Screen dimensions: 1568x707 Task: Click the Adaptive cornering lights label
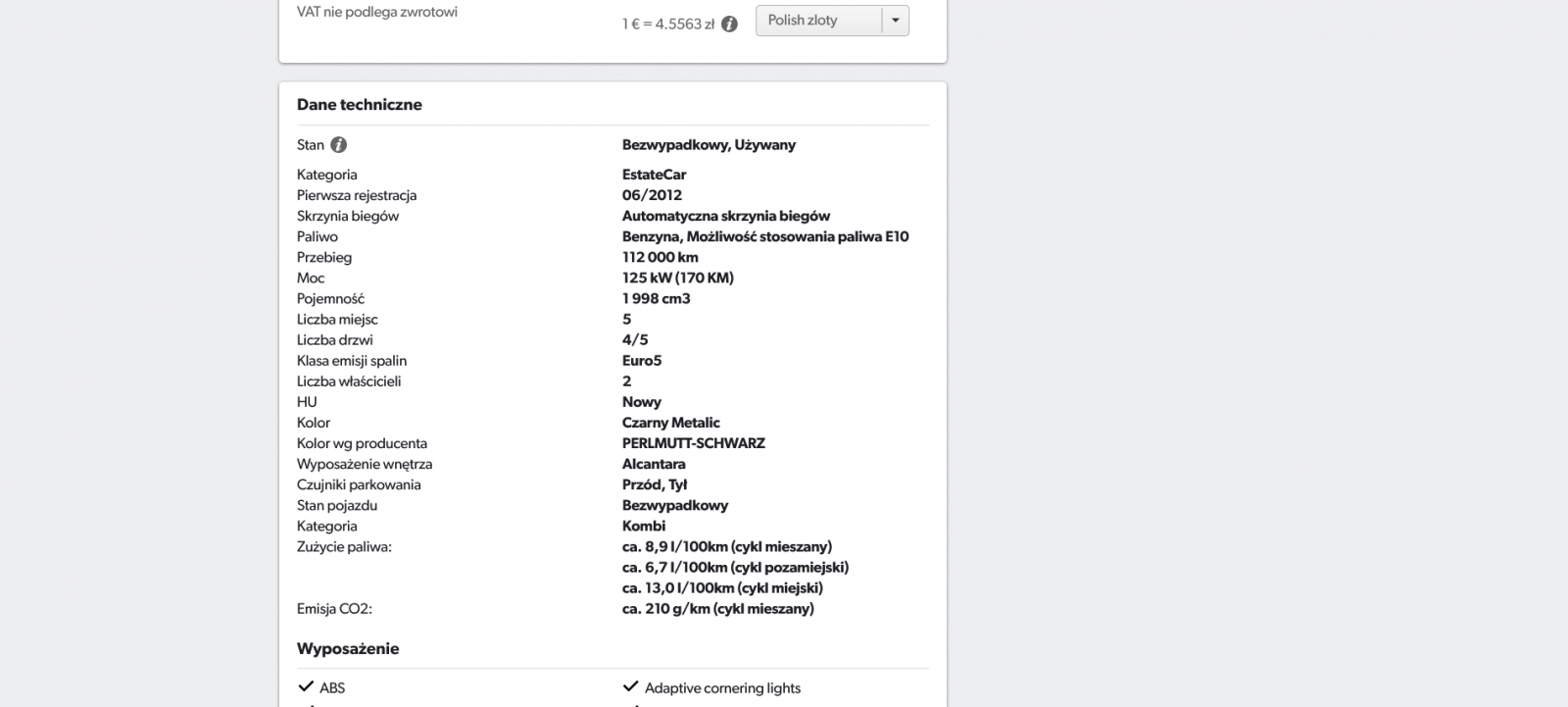[x=722, y=688]
